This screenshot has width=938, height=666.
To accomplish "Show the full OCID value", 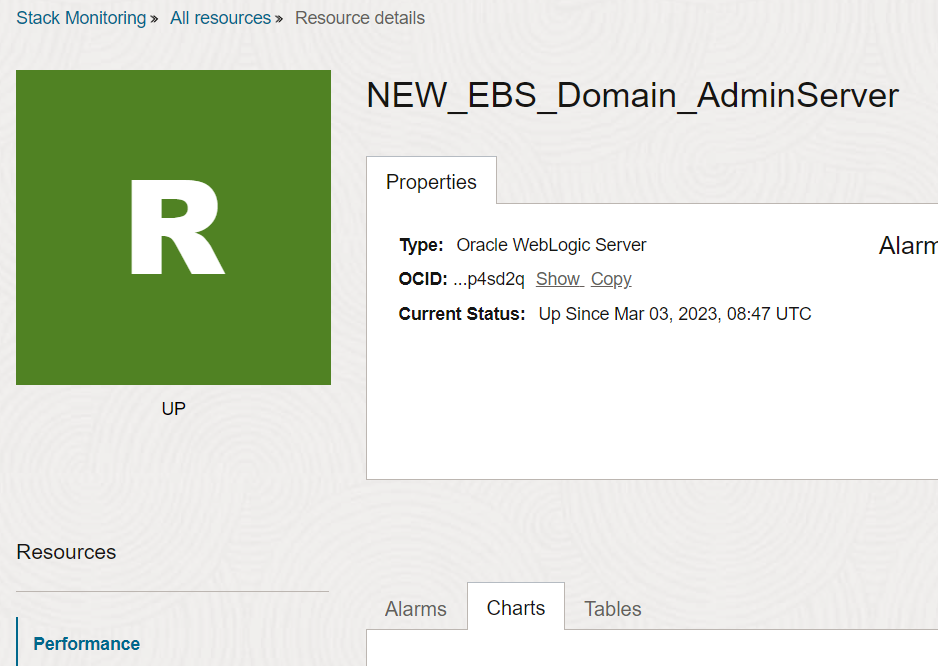I will 558,279.
